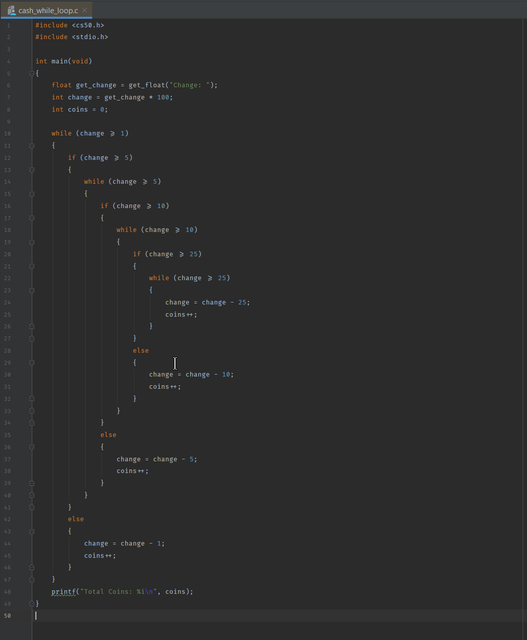Collapse the fold marker on line 21
The height and width of the screenshot is (640, 527).
31,266
